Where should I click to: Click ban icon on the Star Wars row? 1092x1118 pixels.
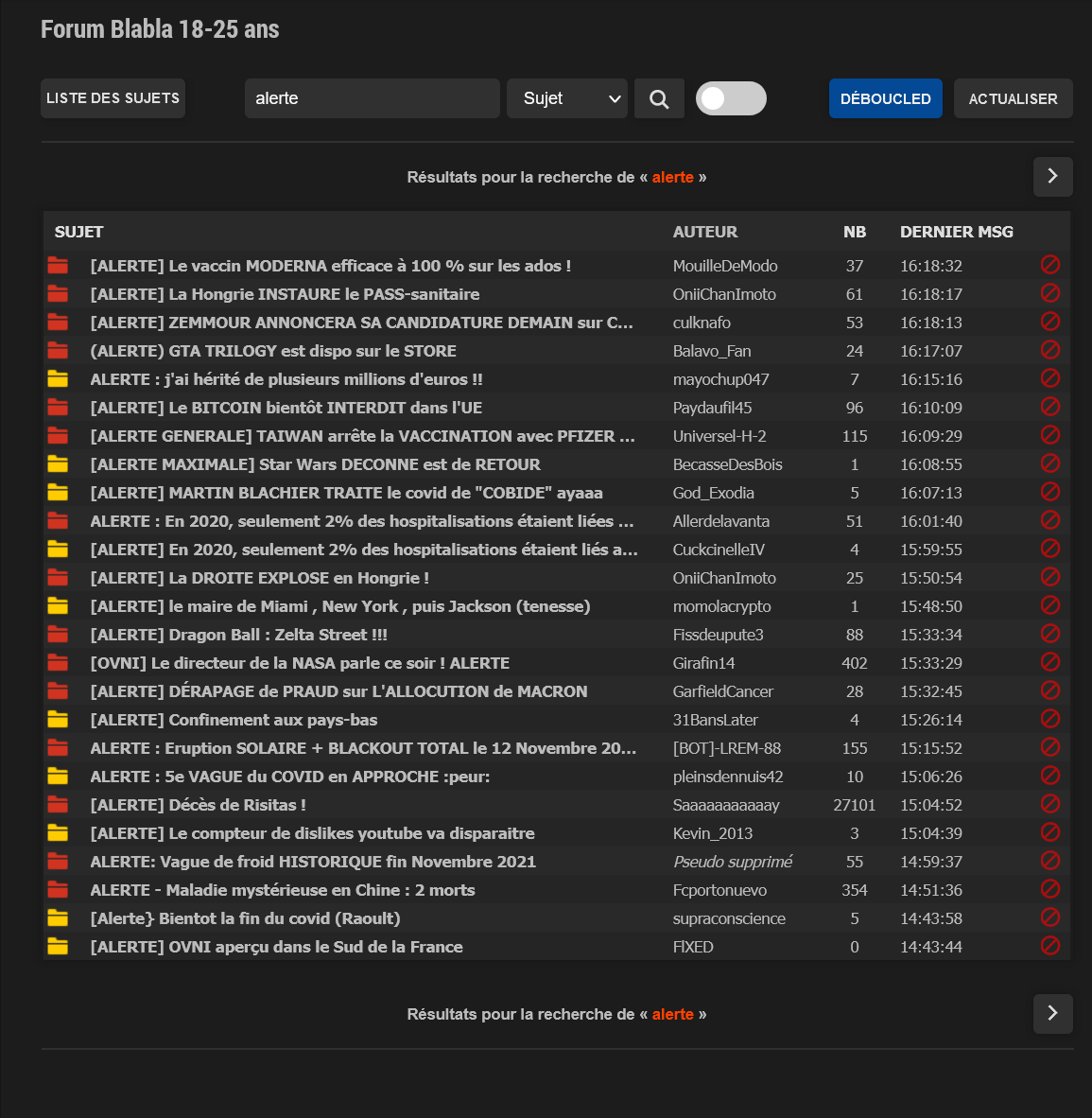click(x=1050, y=463)
